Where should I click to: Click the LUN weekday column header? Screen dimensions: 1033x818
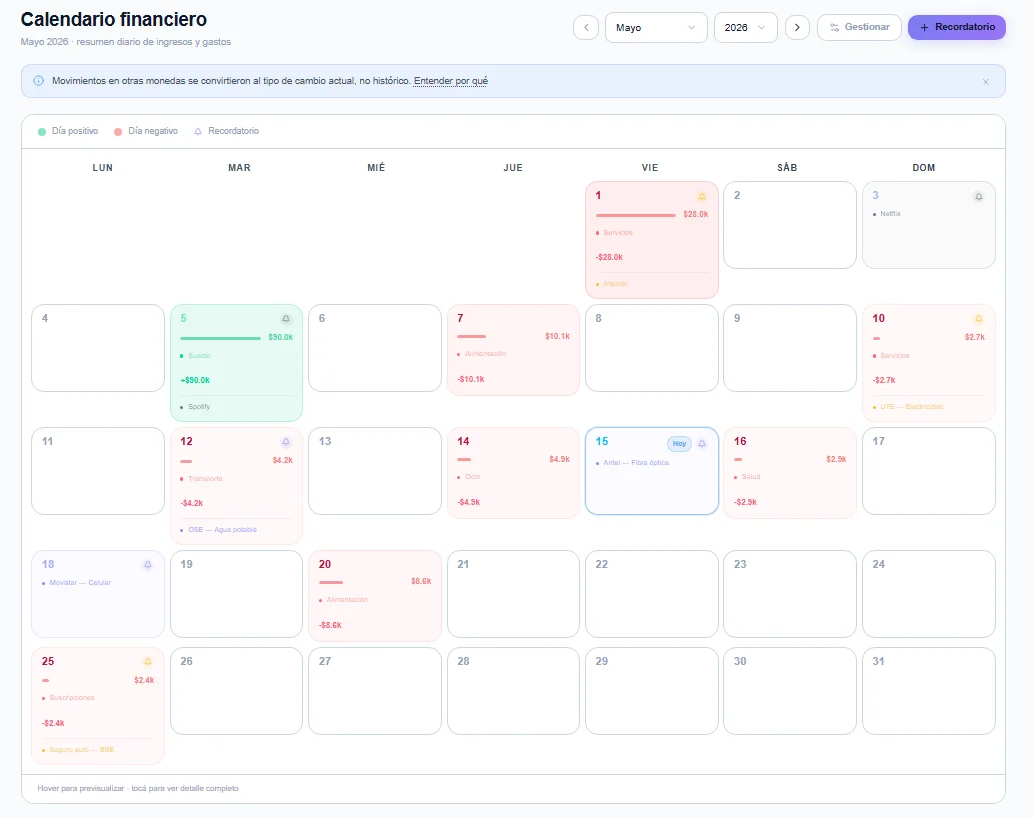tap(103, 168)
